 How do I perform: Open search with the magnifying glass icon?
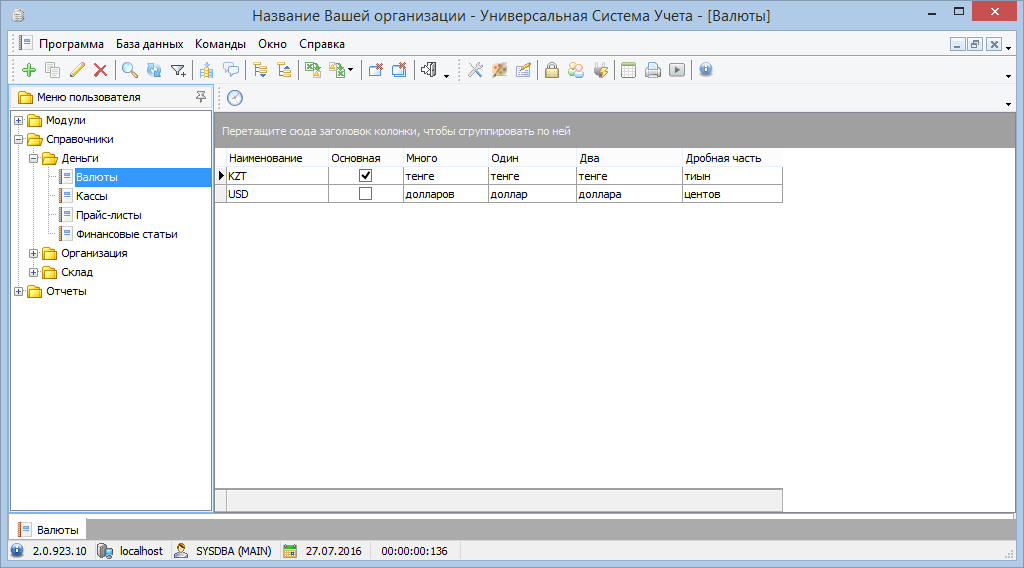coord(129,70)
